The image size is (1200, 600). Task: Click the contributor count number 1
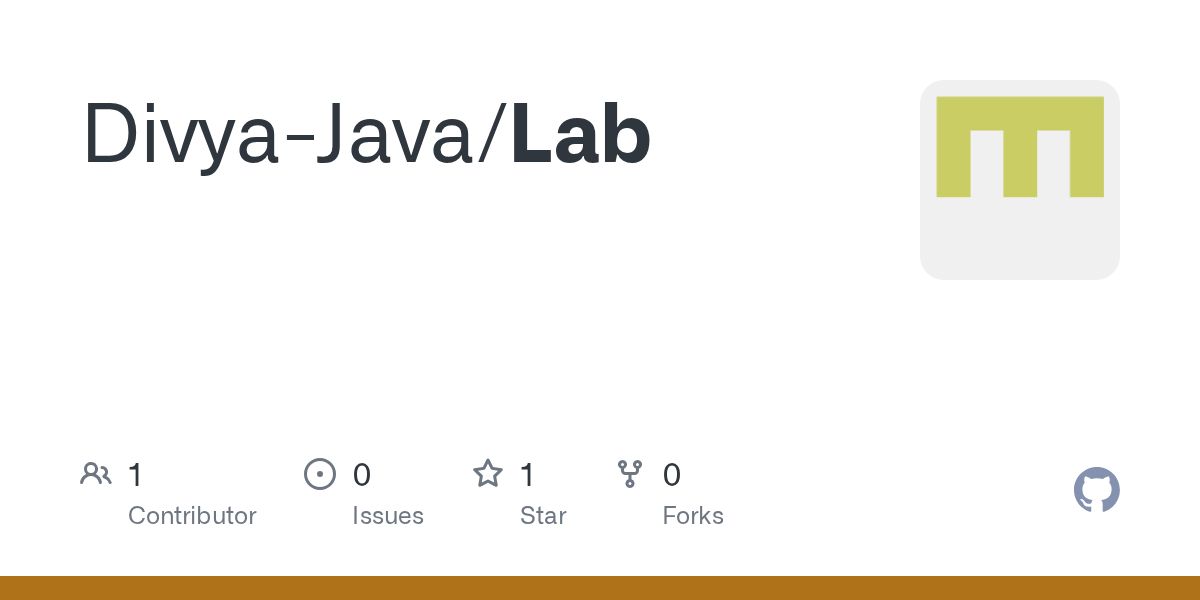pos(135,475)
